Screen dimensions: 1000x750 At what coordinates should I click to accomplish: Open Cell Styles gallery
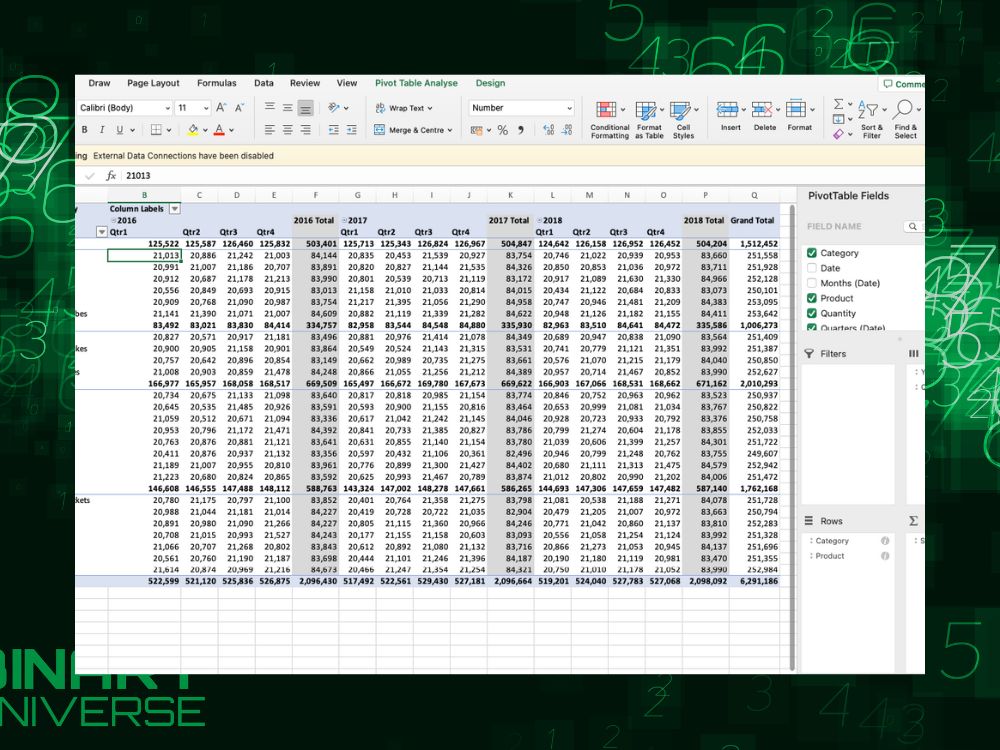click(x=683, y=119)
